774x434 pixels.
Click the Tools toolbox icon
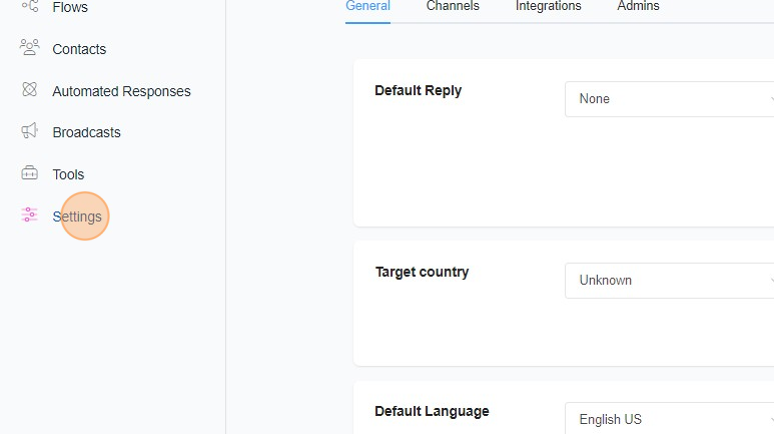30,173
